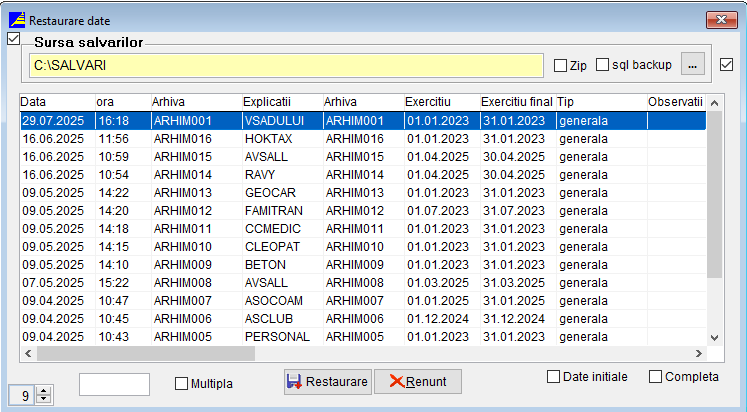Enable the Completa checkbox
The width and height of the screenshot is (747, 412).
point(656,377)
